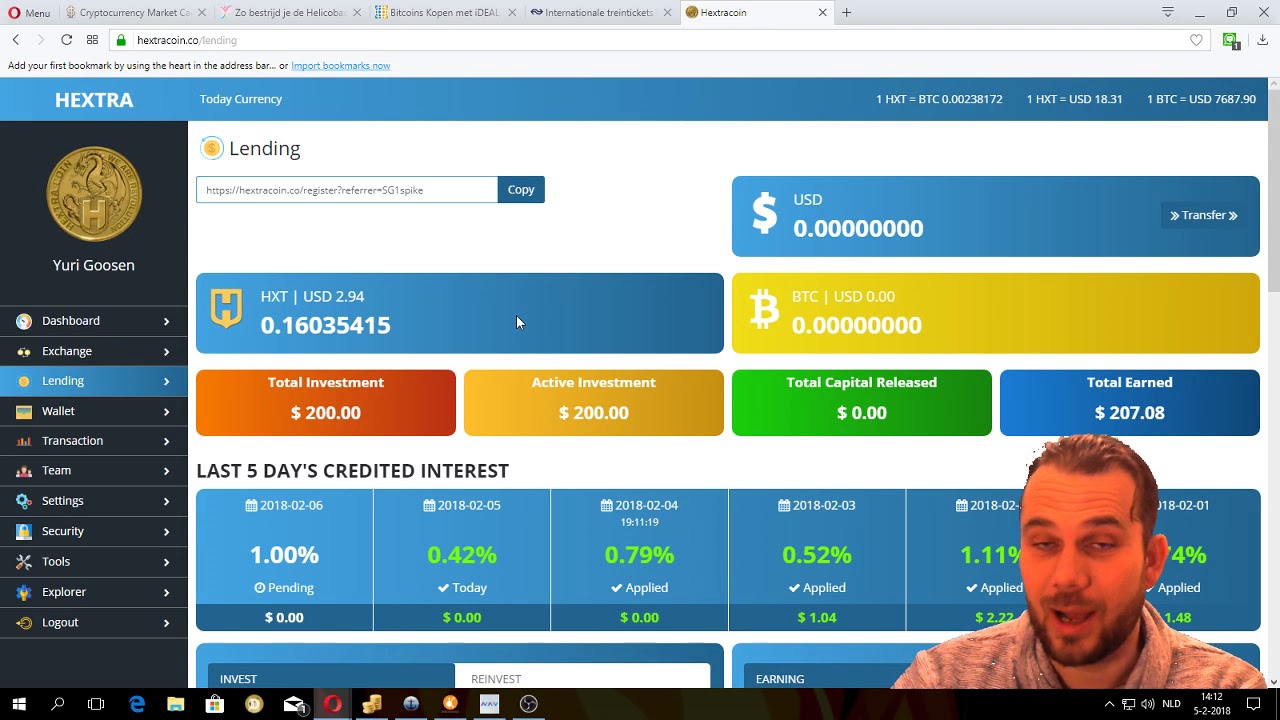Go back with browser back arrow

pyautogui.click(x=16, y=40)
